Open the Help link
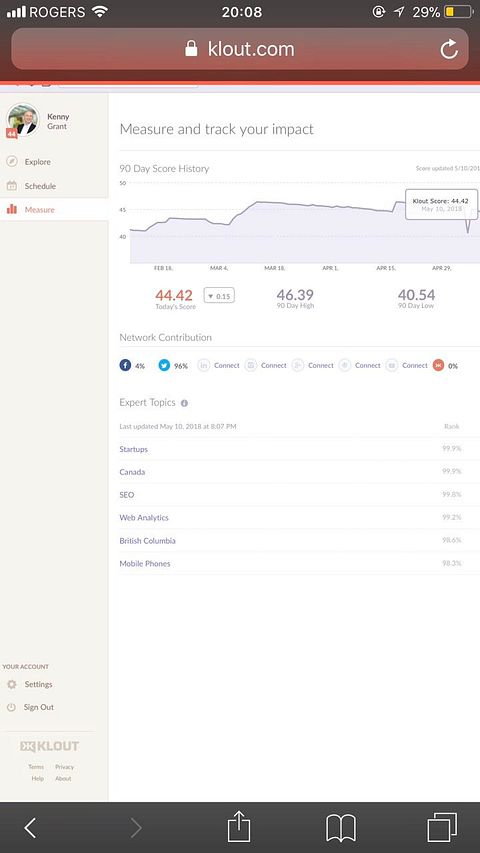The height and width of the screenshot is (853, 480). (x=38, y=778)
